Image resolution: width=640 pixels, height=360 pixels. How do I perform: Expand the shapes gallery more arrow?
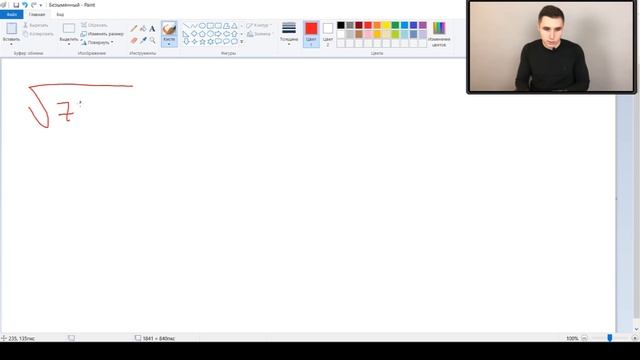pos(242,42)
